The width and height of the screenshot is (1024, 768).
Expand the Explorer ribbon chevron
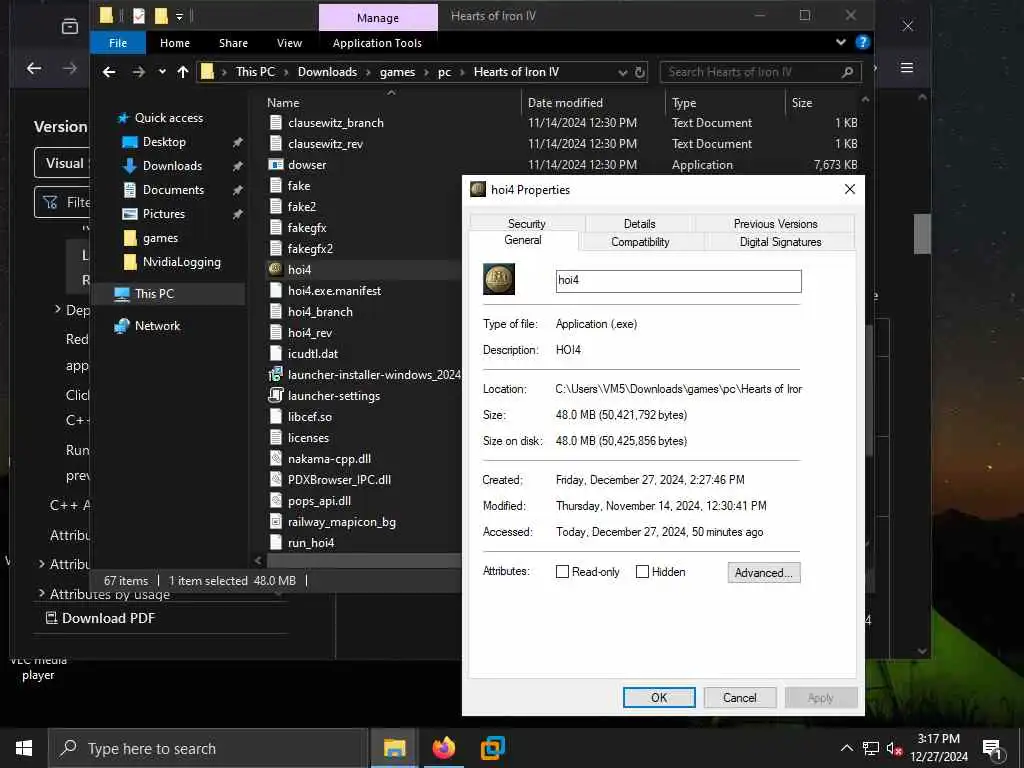(x=841, y=42)
